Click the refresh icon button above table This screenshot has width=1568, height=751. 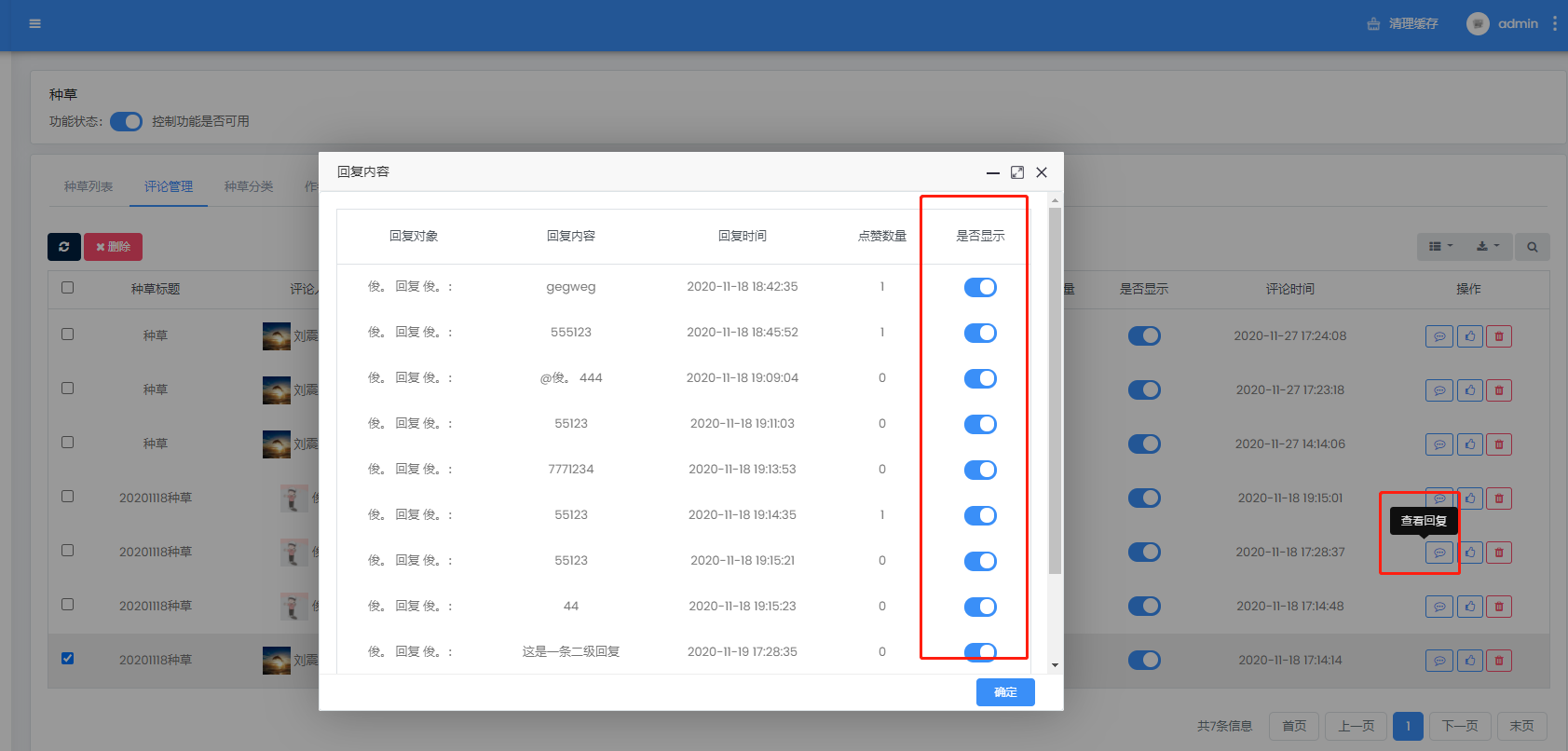tap(64, 247)
